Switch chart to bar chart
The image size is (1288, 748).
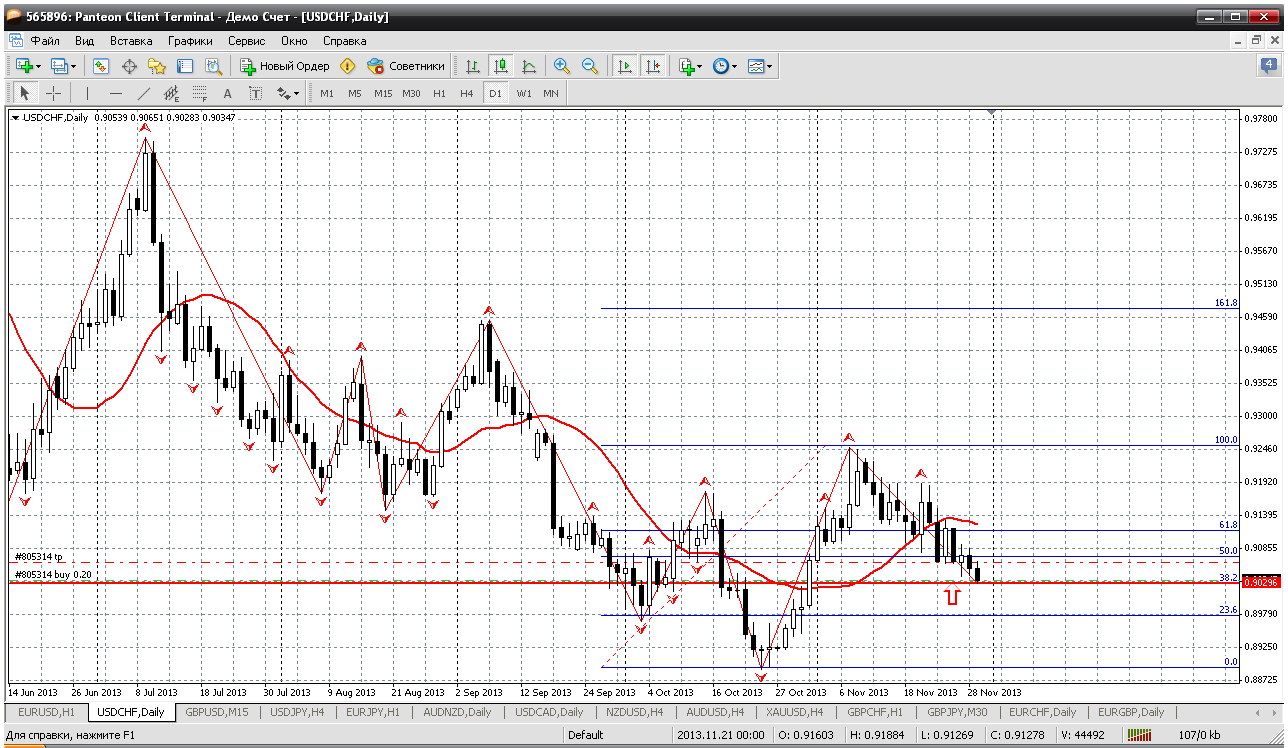pyautogui.click(x=473, y=66)
